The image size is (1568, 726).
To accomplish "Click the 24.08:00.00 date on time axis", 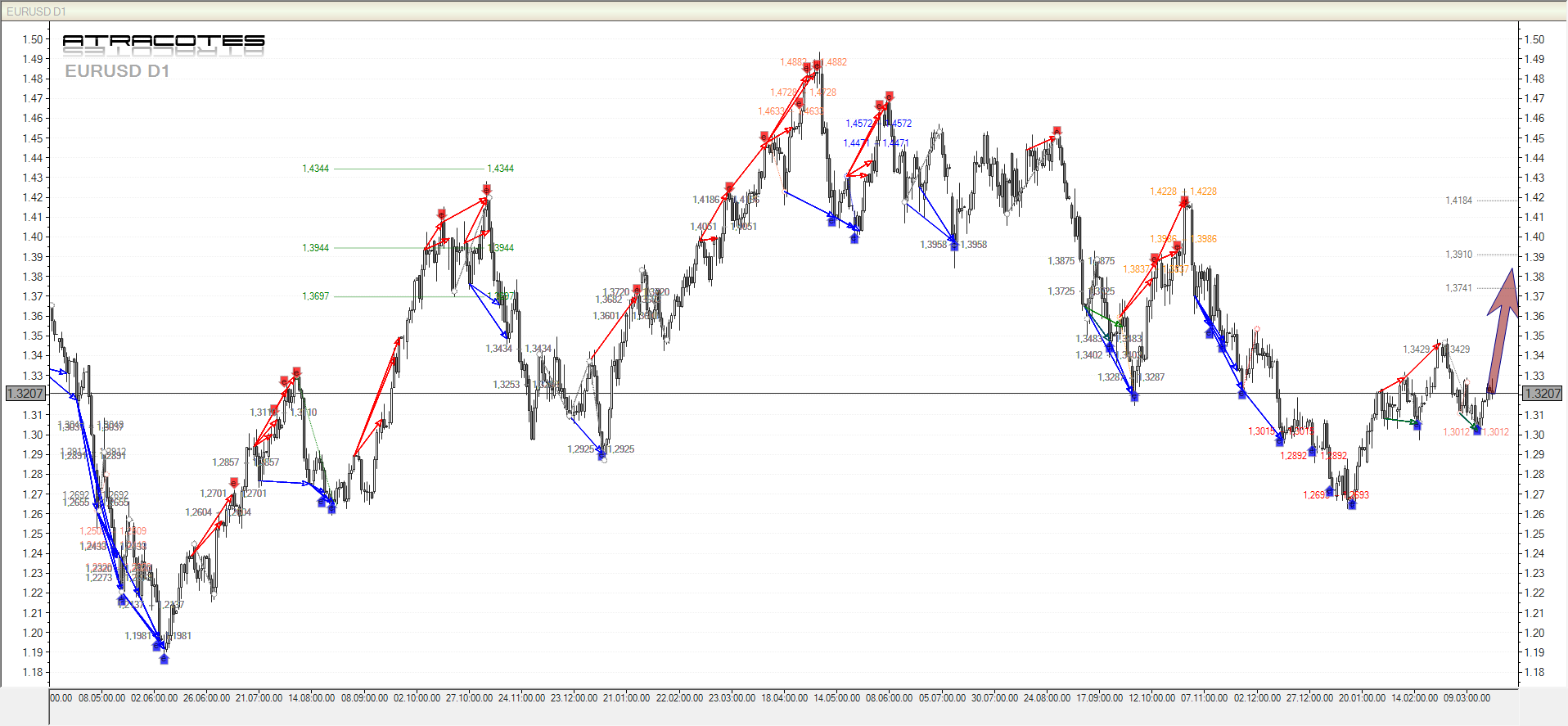I will (x=1048, y=698).
